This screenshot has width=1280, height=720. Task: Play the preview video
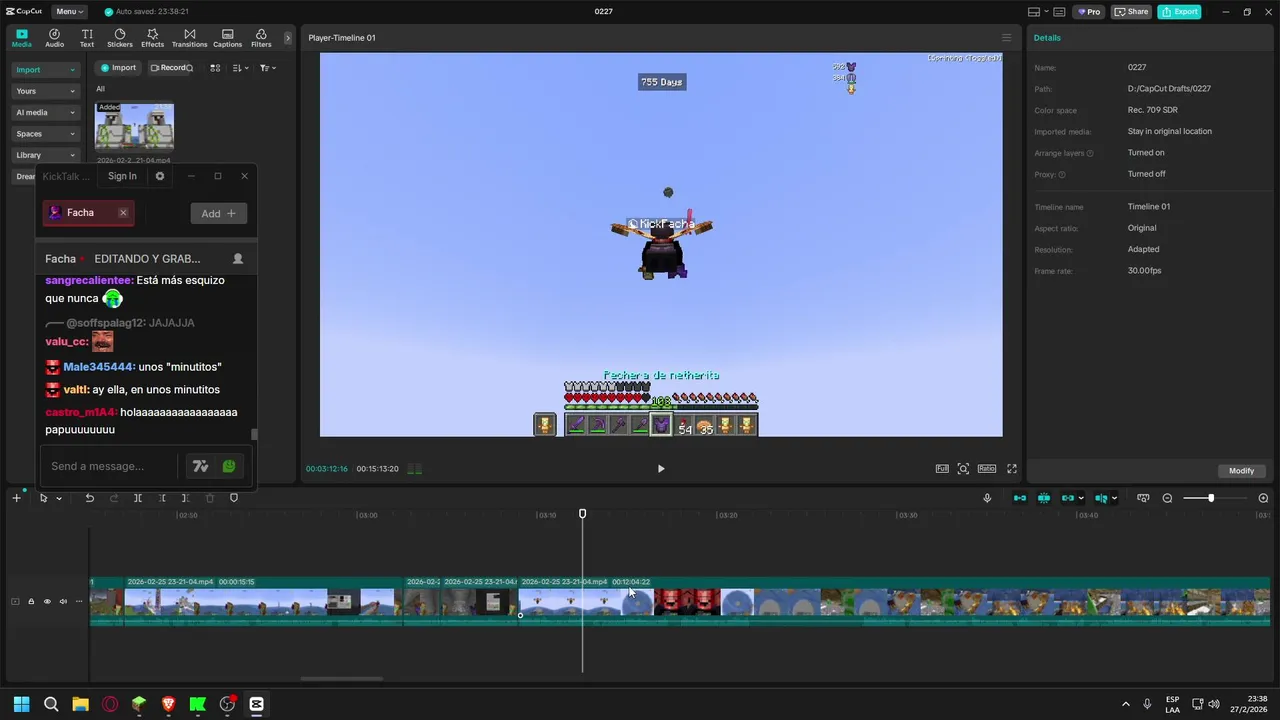661,468
